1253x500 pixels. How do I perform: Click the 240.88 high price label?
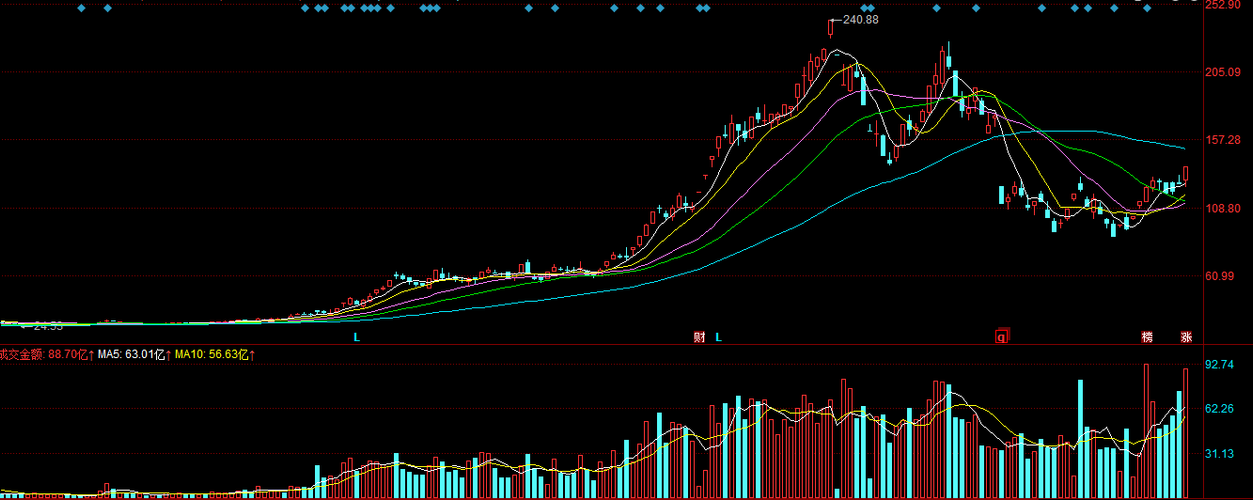pos(860,20)
